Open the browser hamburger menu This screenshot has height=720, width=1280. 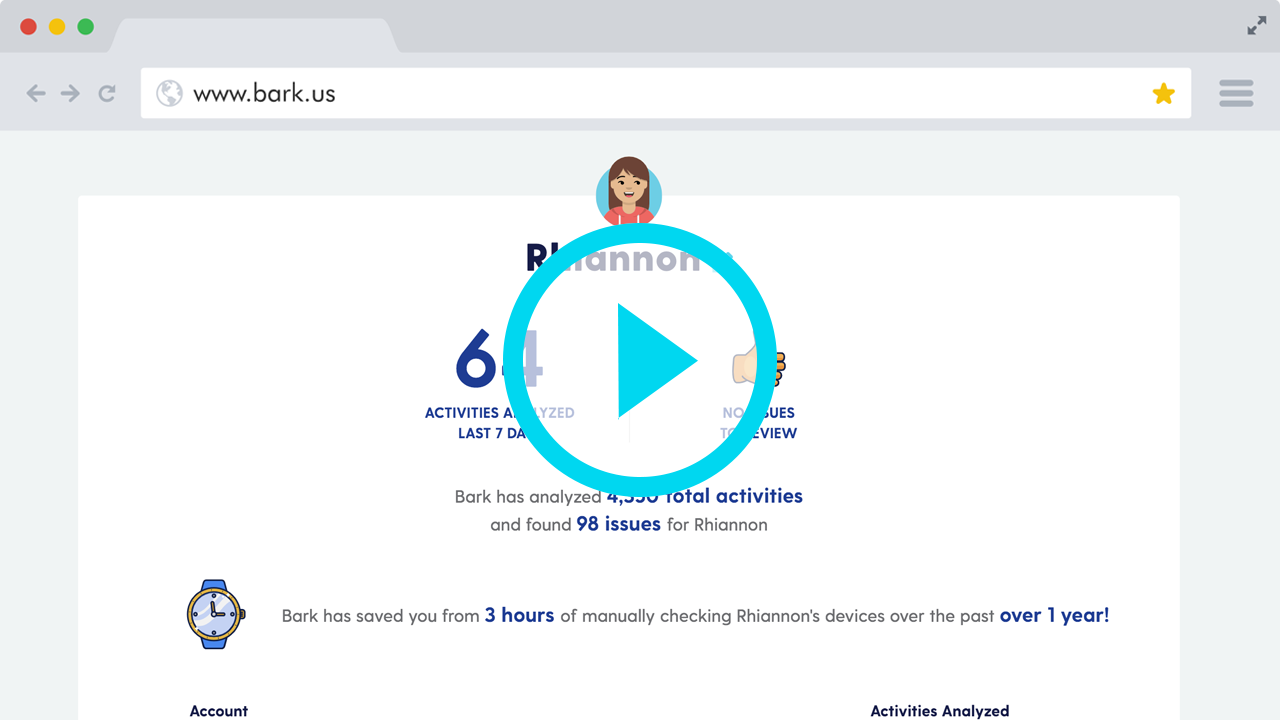click(x=1236, y=94)
